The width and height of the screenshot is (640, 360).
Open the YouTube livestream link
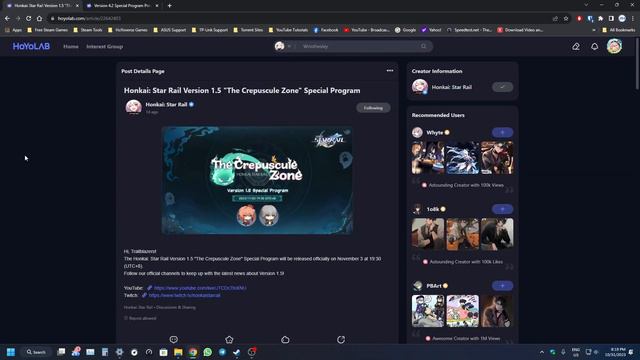(x=200, y=288)
